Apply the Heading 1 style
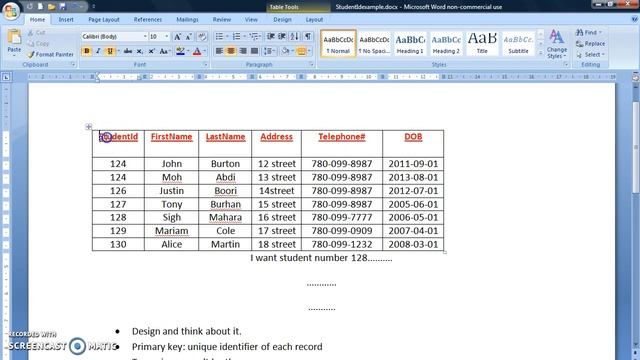640x360 pixels. pos(410,44)
